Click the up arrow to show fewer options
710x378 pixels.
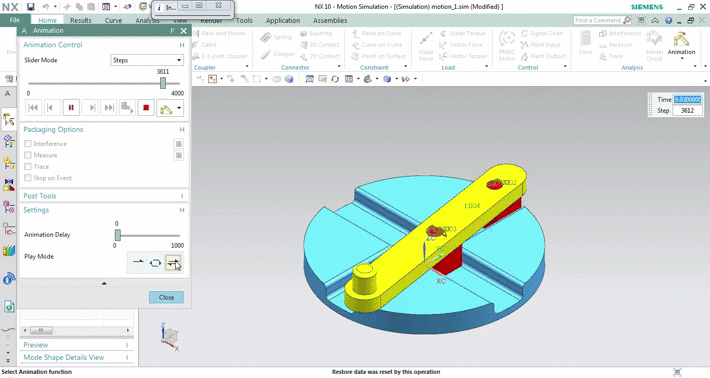104,283
